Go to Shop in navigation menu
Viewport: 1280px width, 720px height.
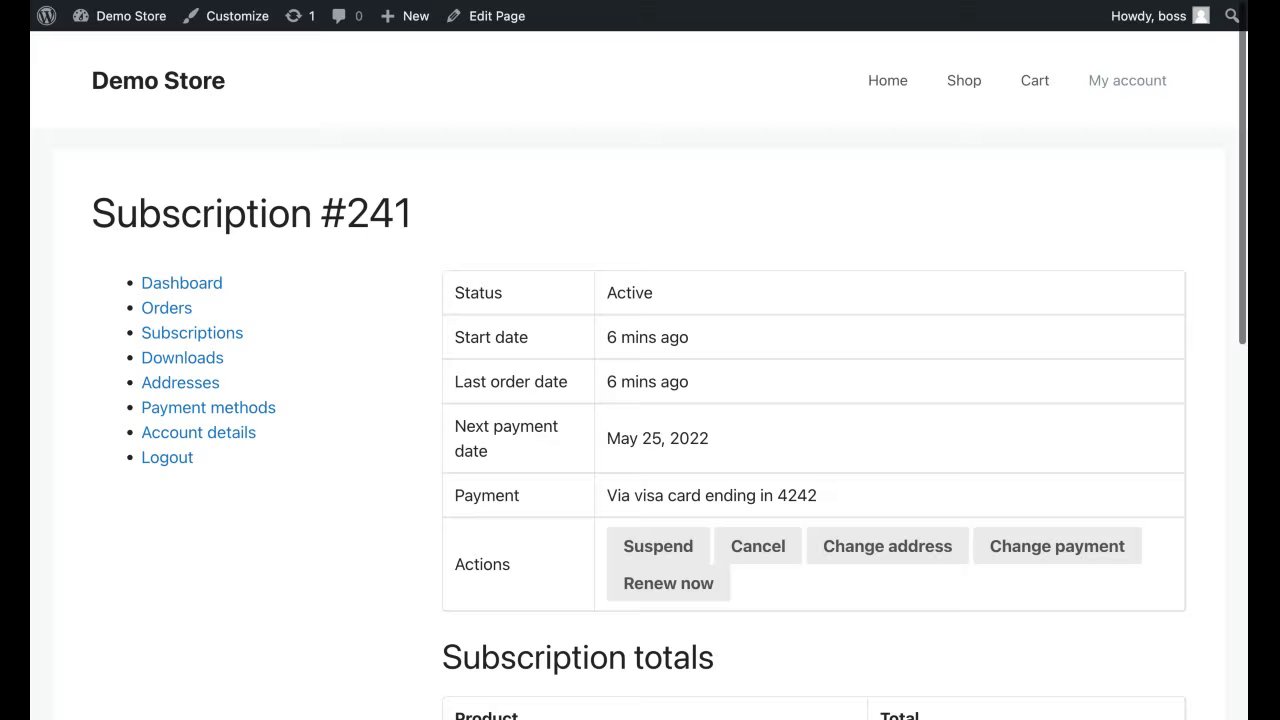[964, 80]
